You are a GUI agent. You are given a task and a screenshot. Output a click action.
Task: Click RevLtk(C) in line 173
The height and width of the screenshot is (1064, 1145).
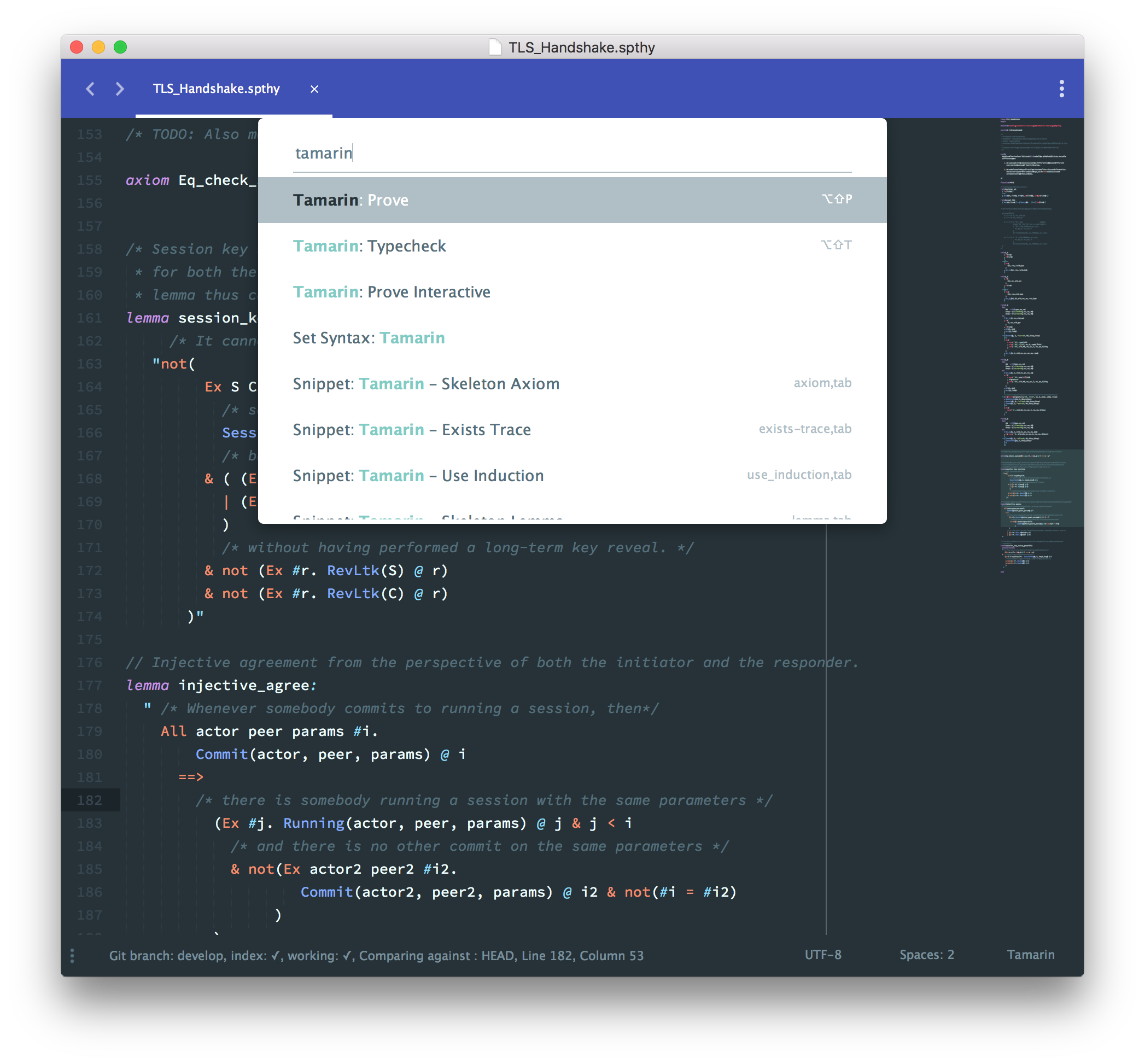[366, 594]
